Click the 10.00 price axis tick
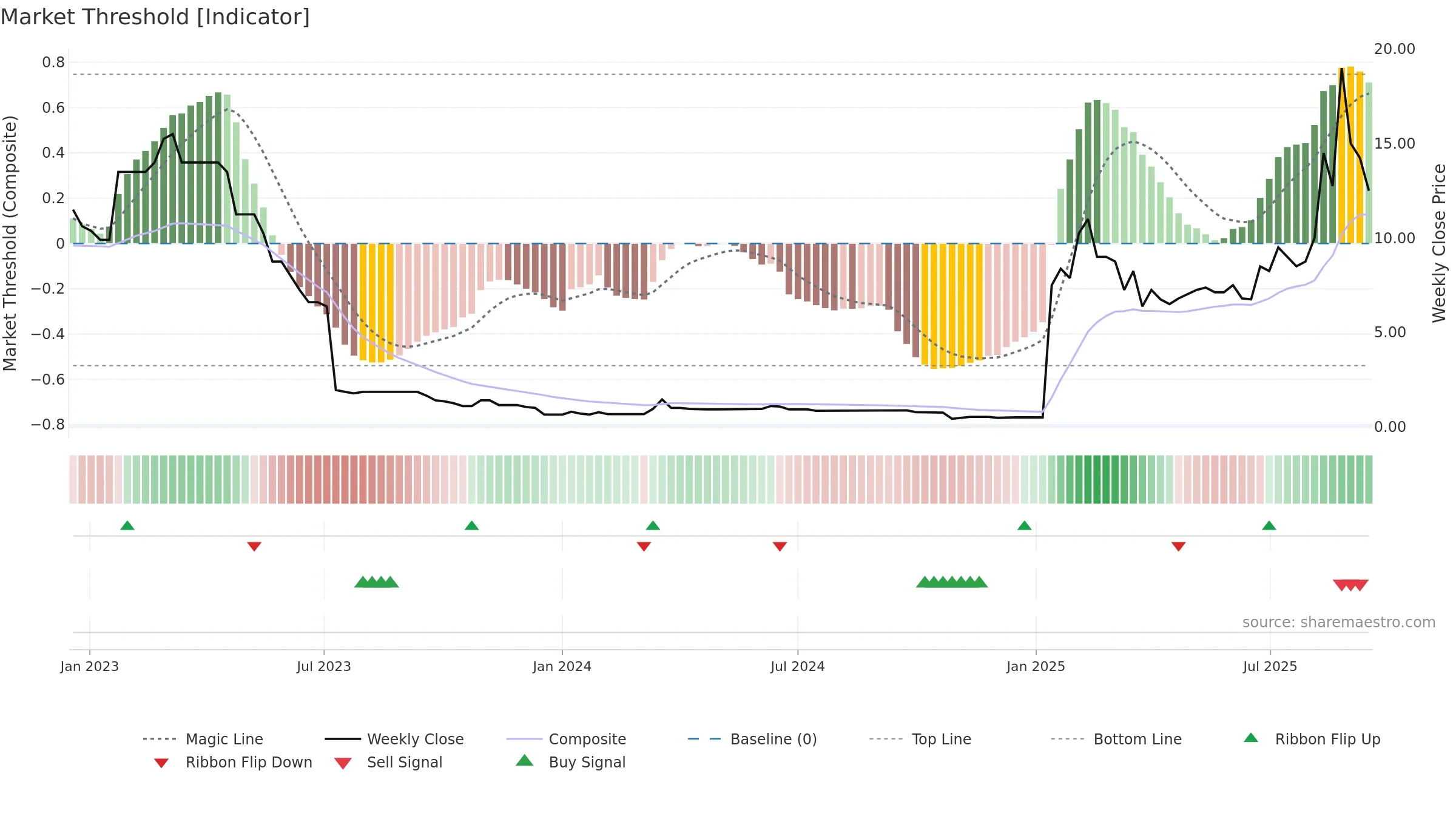The image size is (1456, 819). (x=1395, y=238)
